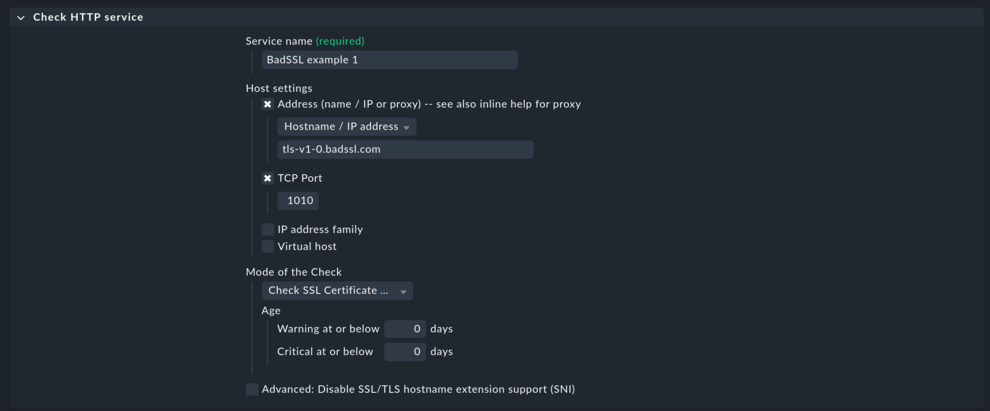990x411 pixels.
Task: Edit the Service name field
Action: click(389, 60)
